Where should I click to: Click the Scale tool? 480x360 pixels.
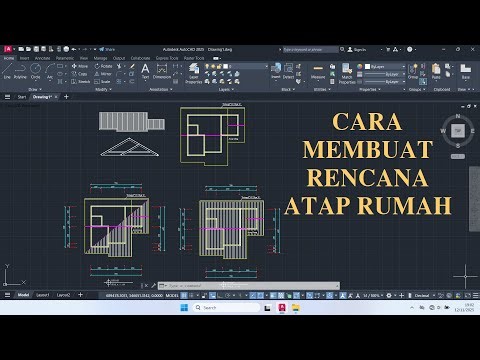pos(102,81)
